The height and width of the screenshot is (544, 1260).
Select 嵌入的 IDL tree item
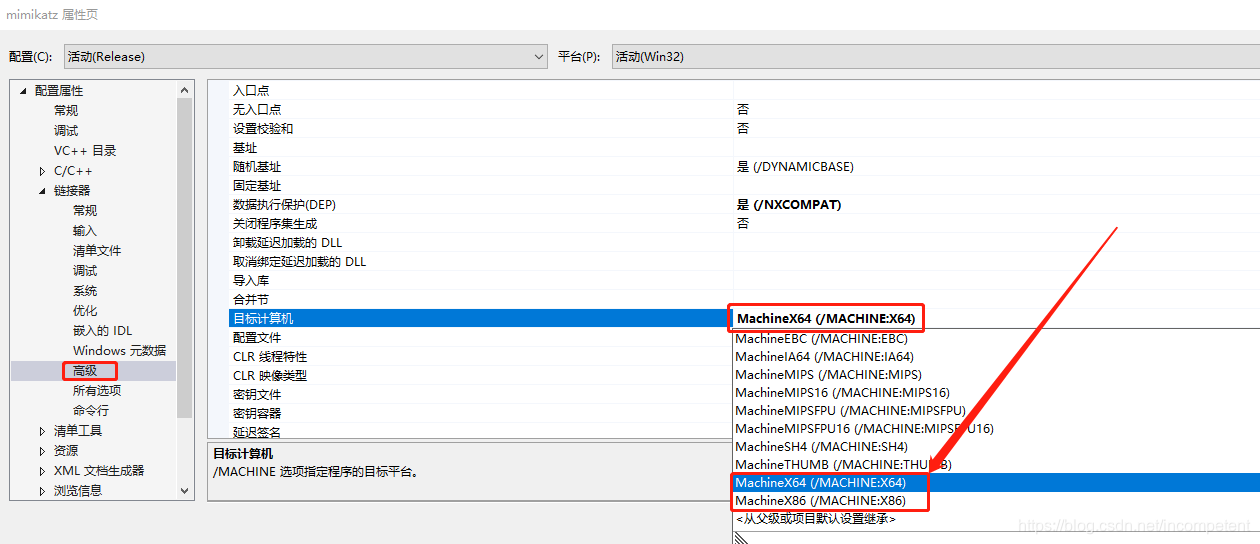[x=102, y=331]
